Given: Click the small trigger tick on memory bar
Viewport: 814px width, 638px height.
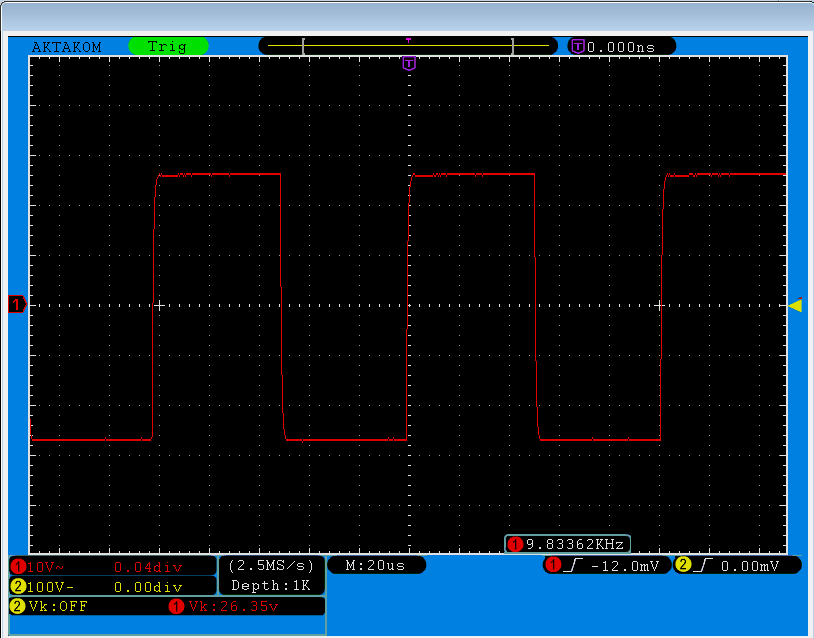Looking at the screenshot, I should point(409,40).
